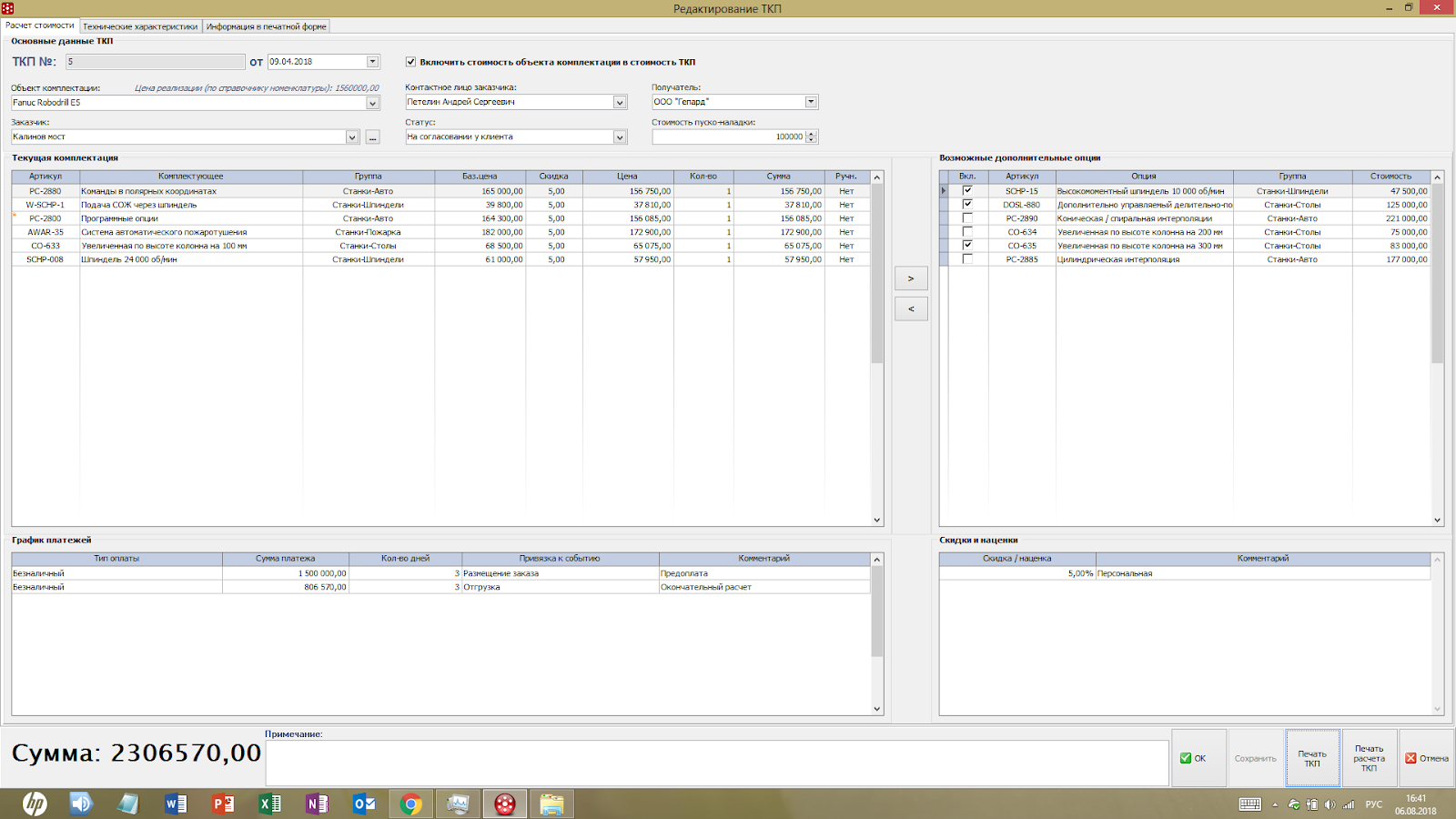
Task: Select row W-SCHP-1 Подача СОЖ через шпиндель
Action: [440, 205]
